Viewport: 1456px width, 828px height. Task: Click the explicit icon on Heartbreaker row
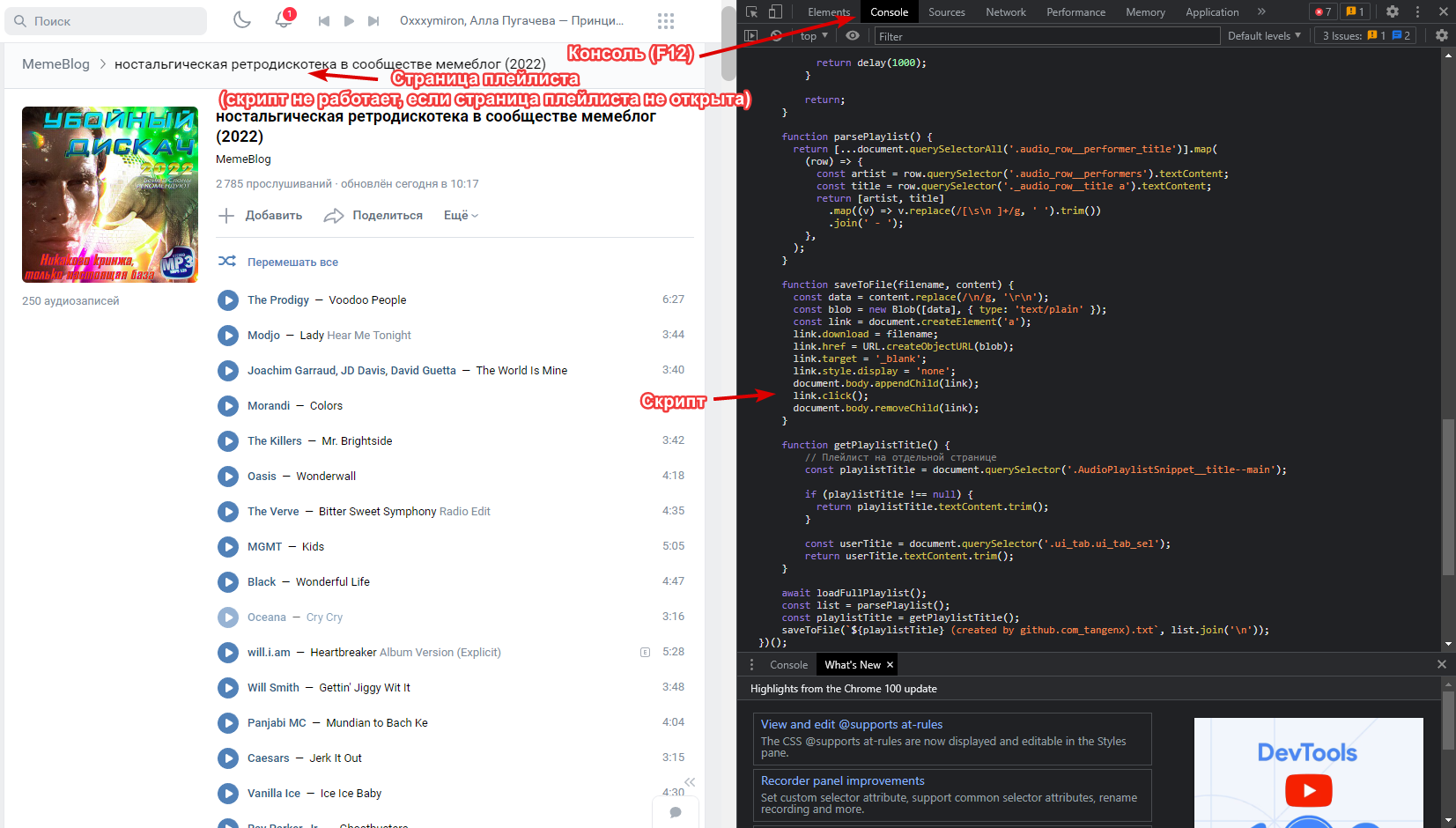[645, 653]
